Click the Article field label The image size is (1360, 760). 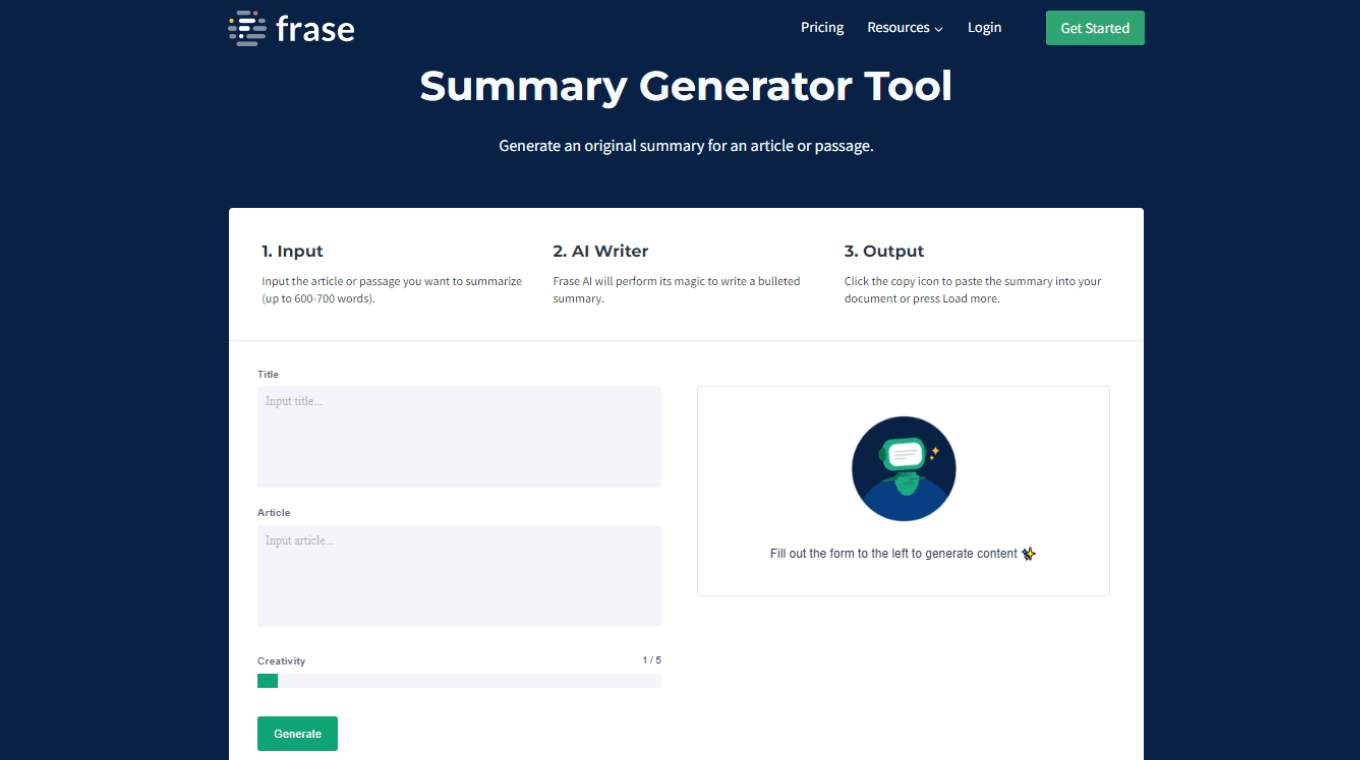(x=273, y=512)
